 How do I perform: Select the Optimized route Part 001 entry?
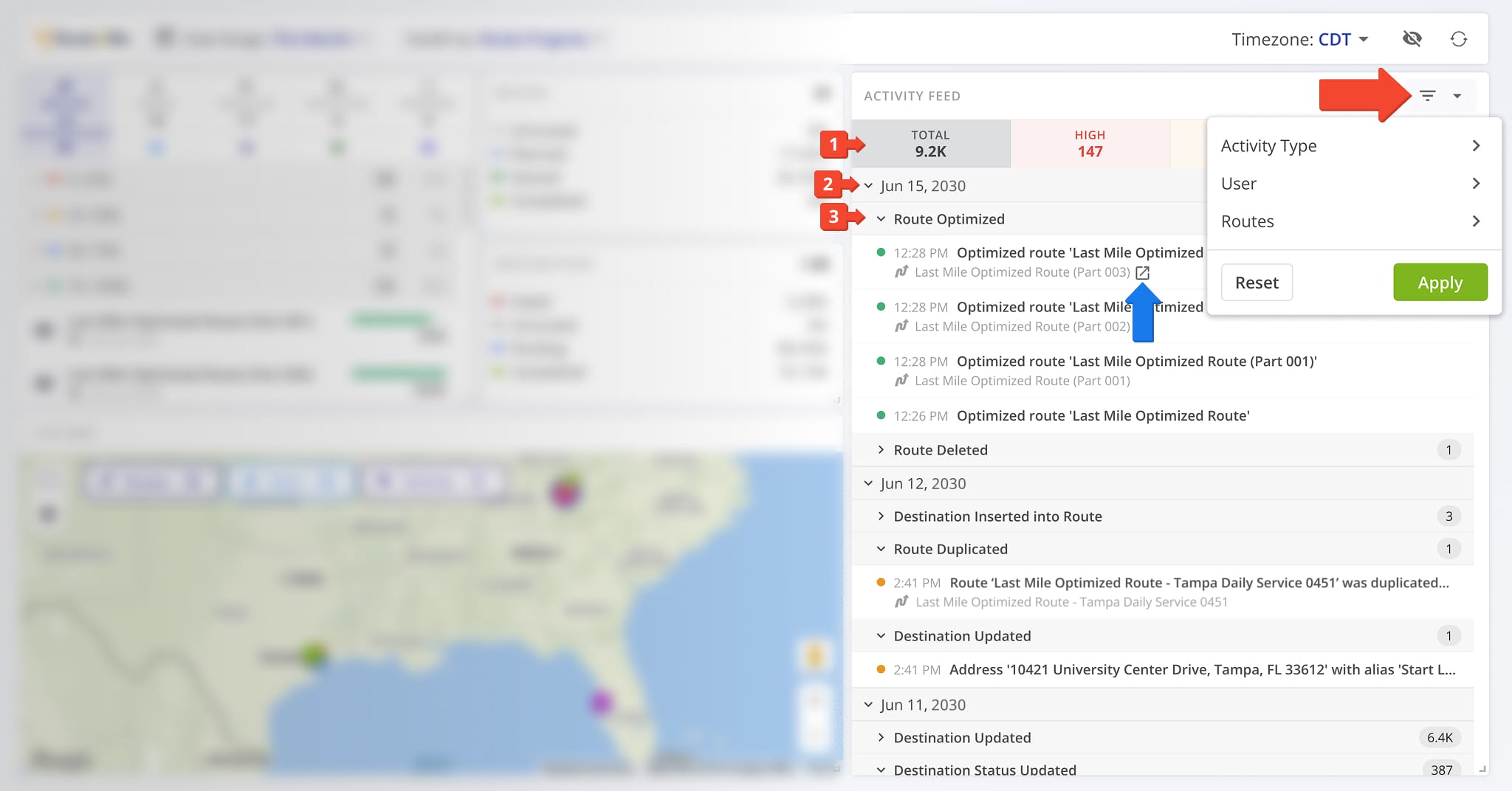click(x=1163, y=371)
